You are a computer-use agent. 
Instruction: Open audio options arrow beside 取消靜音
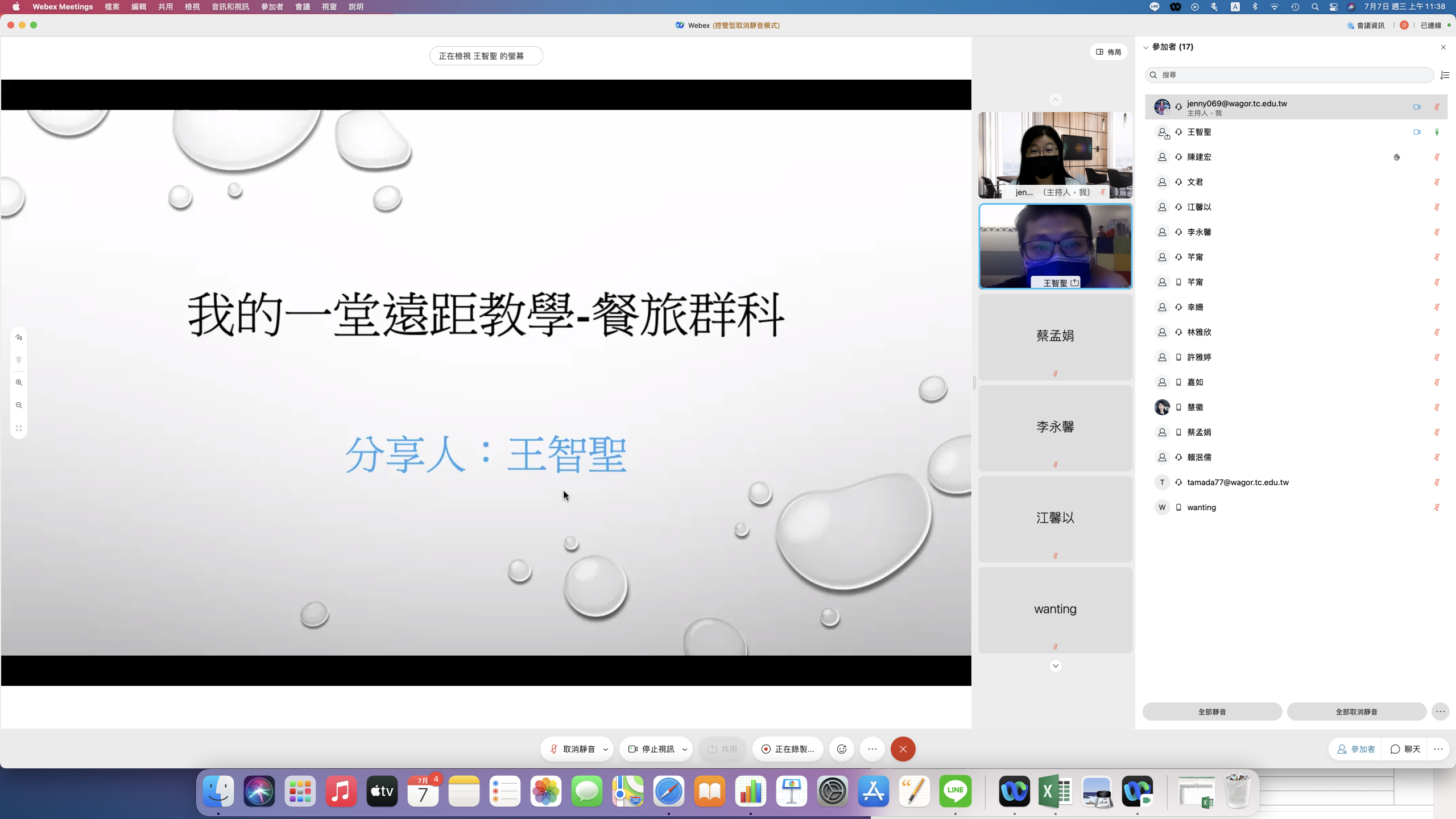(606, 750)
